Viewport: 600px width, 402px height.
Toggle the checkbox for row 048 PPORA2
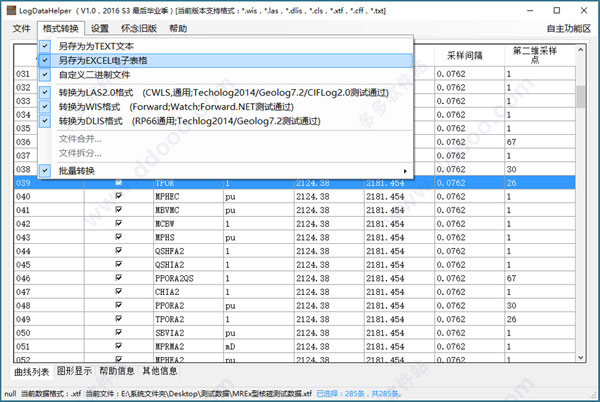pyautogui.click(x=119, y=305)
